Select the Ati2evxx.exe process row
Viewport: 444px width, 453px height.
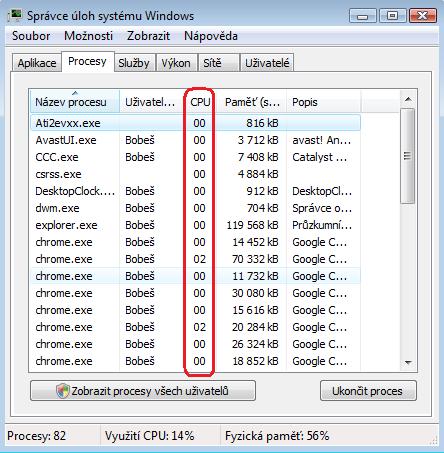(195, 123)
